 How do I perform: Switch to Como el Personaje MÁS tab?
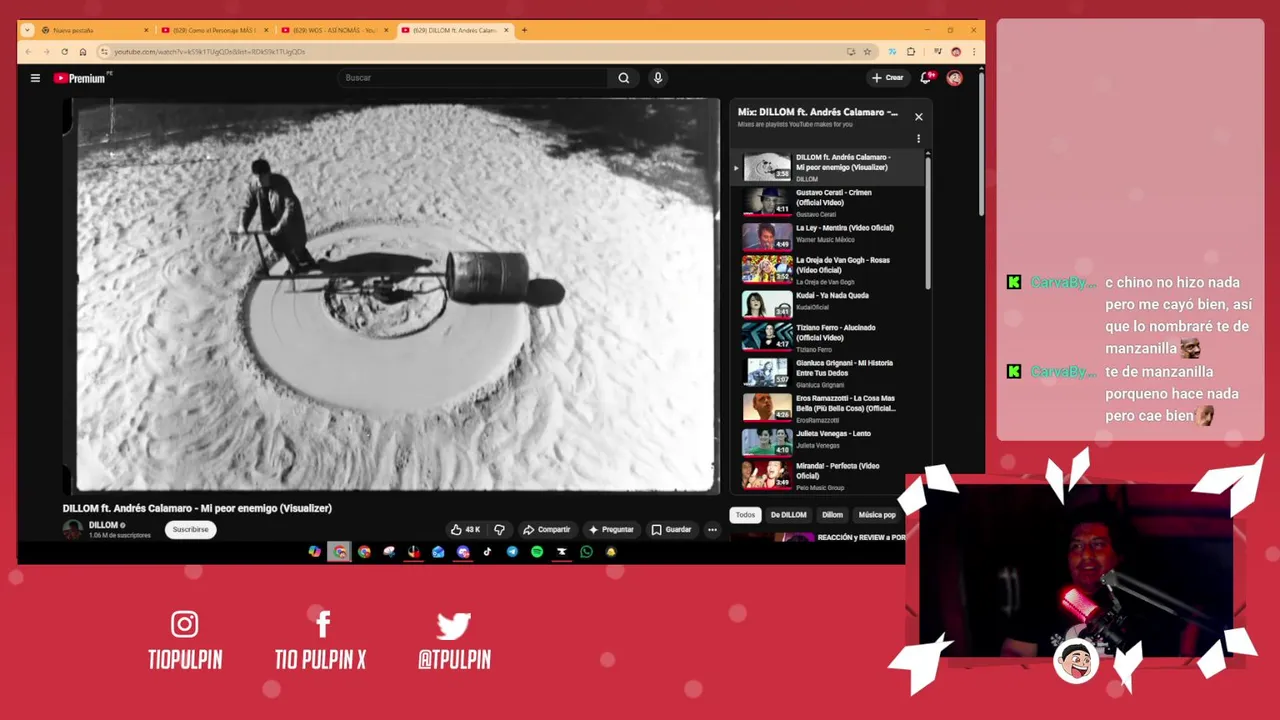(214, 30)
